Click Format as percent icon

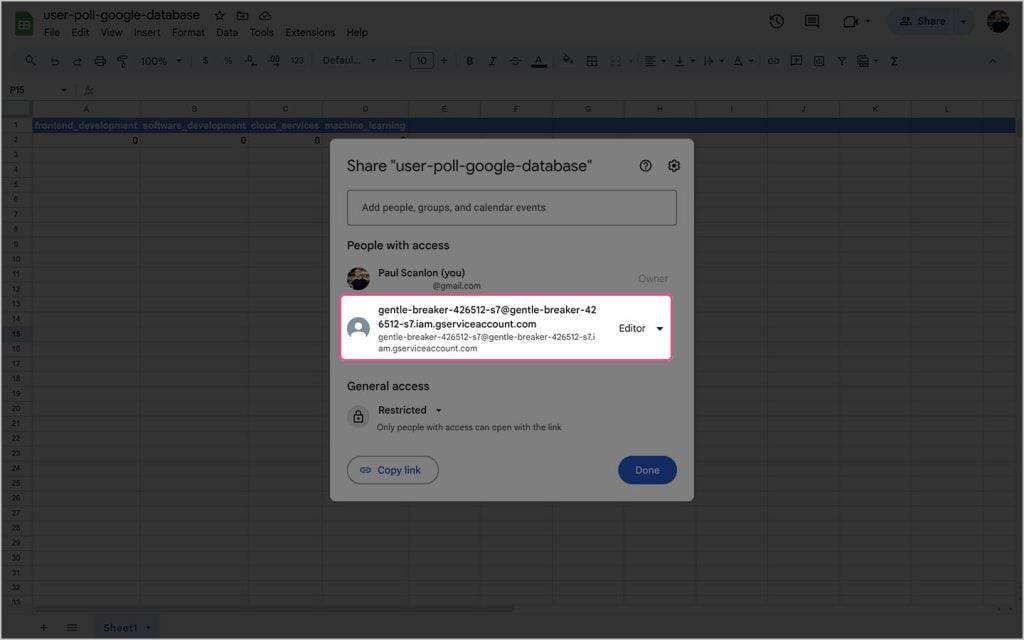pos(228,61)
